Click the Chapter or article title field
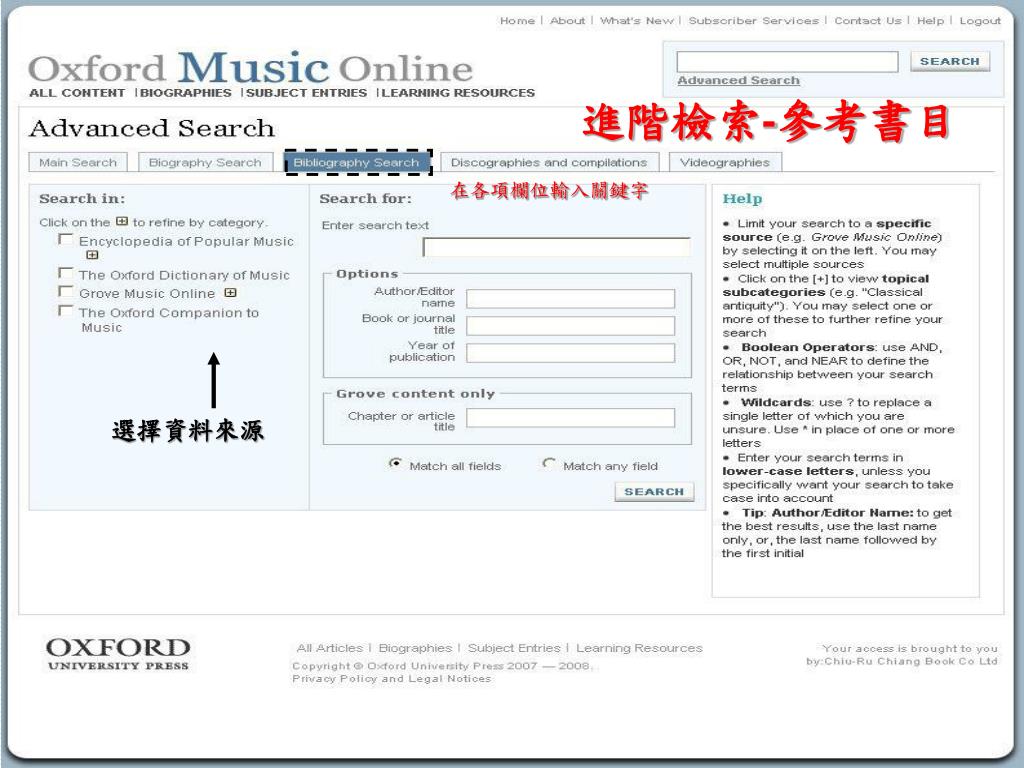This screenshot has width=1024, height=768. pos(570,418)
